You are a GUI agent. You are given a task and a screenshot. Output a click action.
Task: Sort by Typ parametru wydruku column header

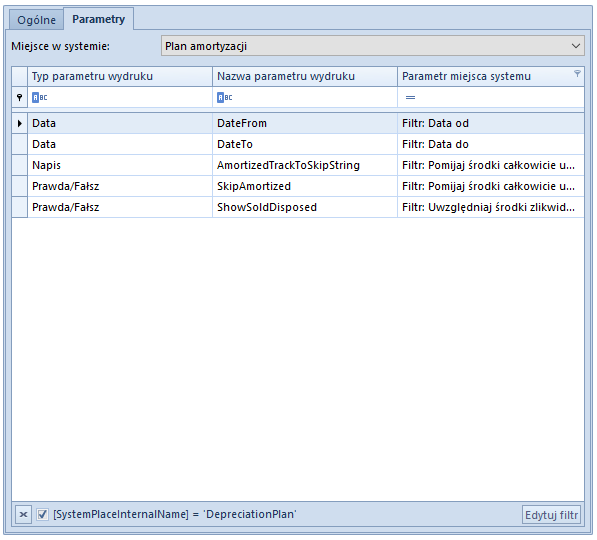tap(120, 76)
